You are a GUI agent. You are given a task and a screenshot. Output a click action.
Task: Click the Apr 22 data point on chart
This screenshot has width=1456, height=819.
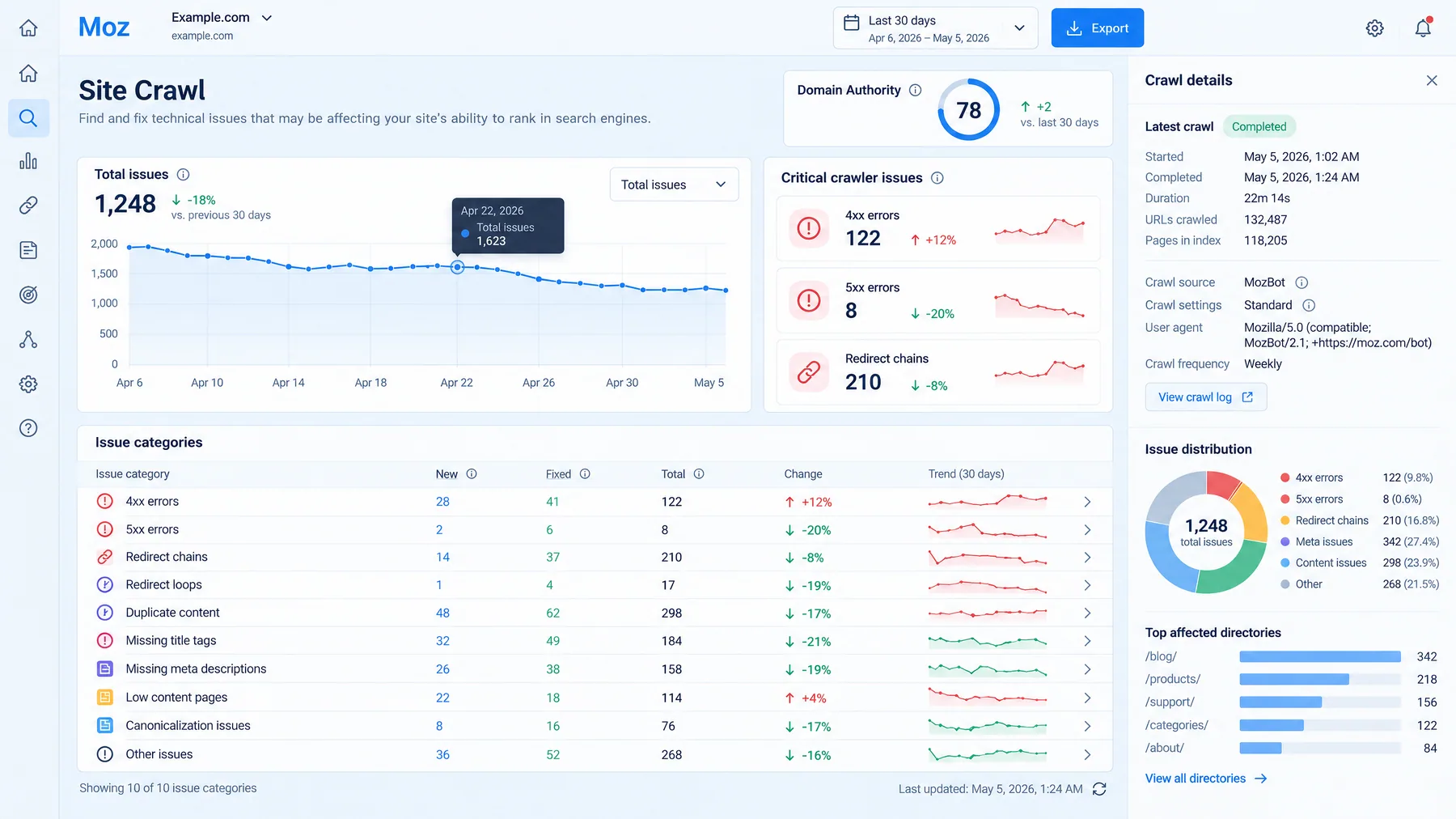click(457, 267)
